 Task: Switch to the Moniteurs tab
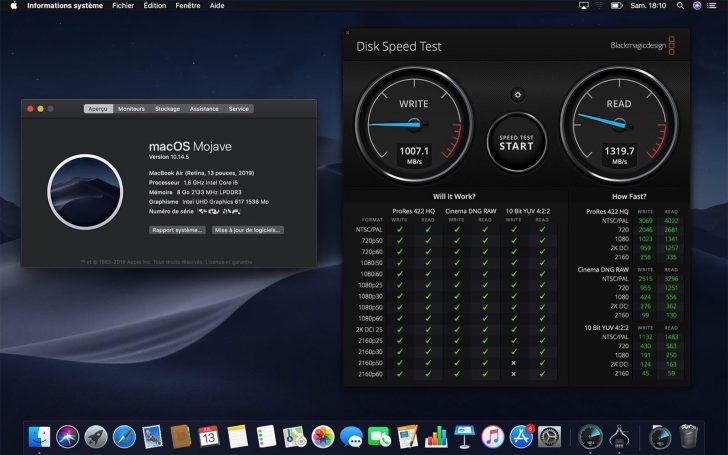coord(131,109)
